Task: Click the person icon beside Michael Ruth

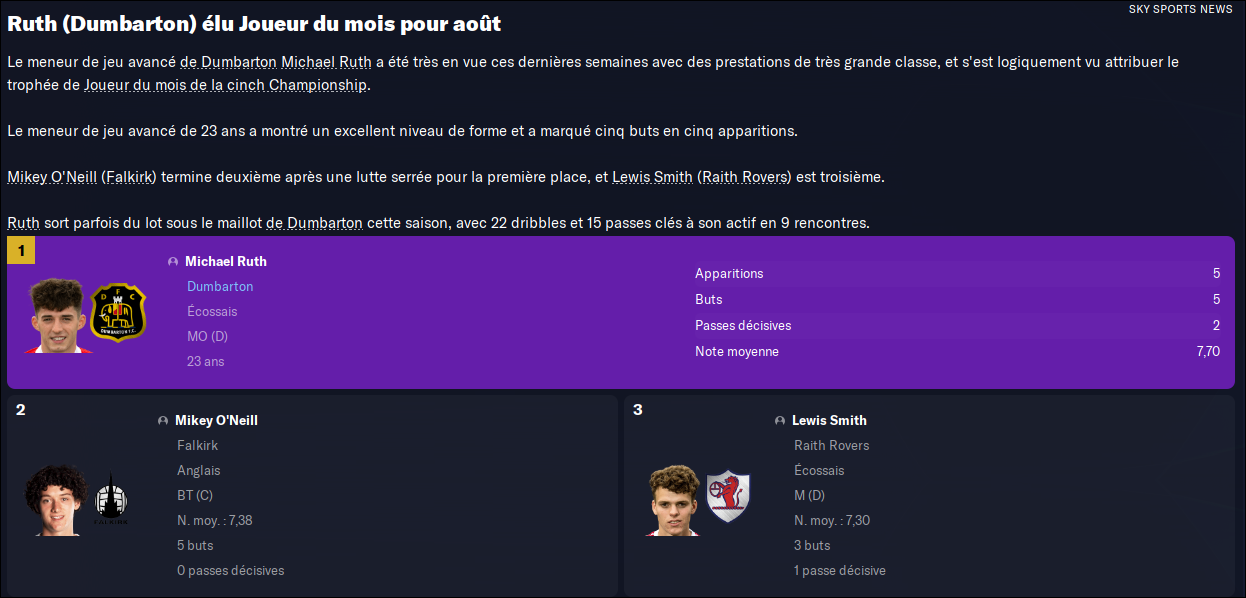Action: [x=174, y=262]
